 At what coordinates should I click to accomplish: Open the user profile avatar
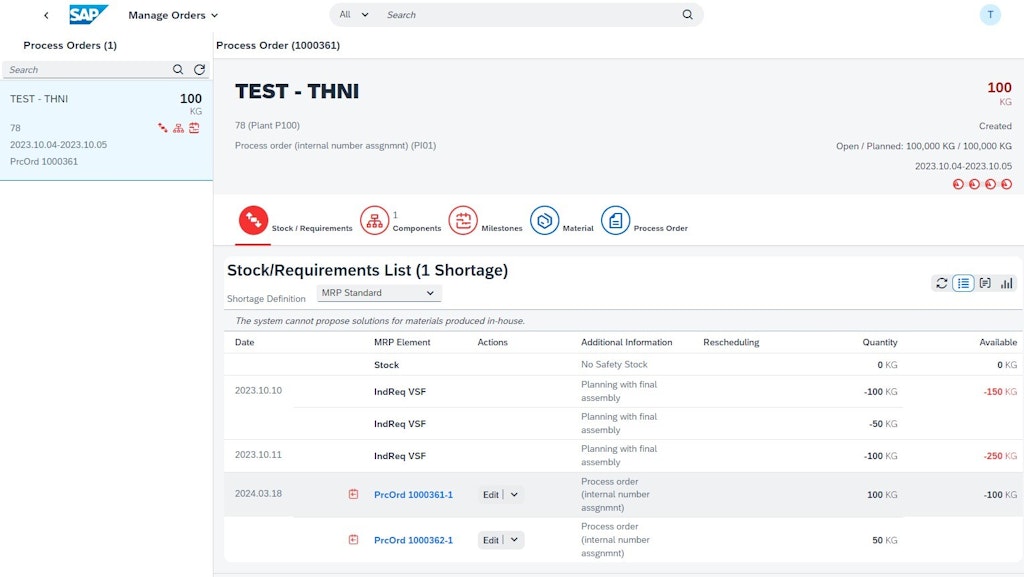pyautogui.click(x=990, y=14)
